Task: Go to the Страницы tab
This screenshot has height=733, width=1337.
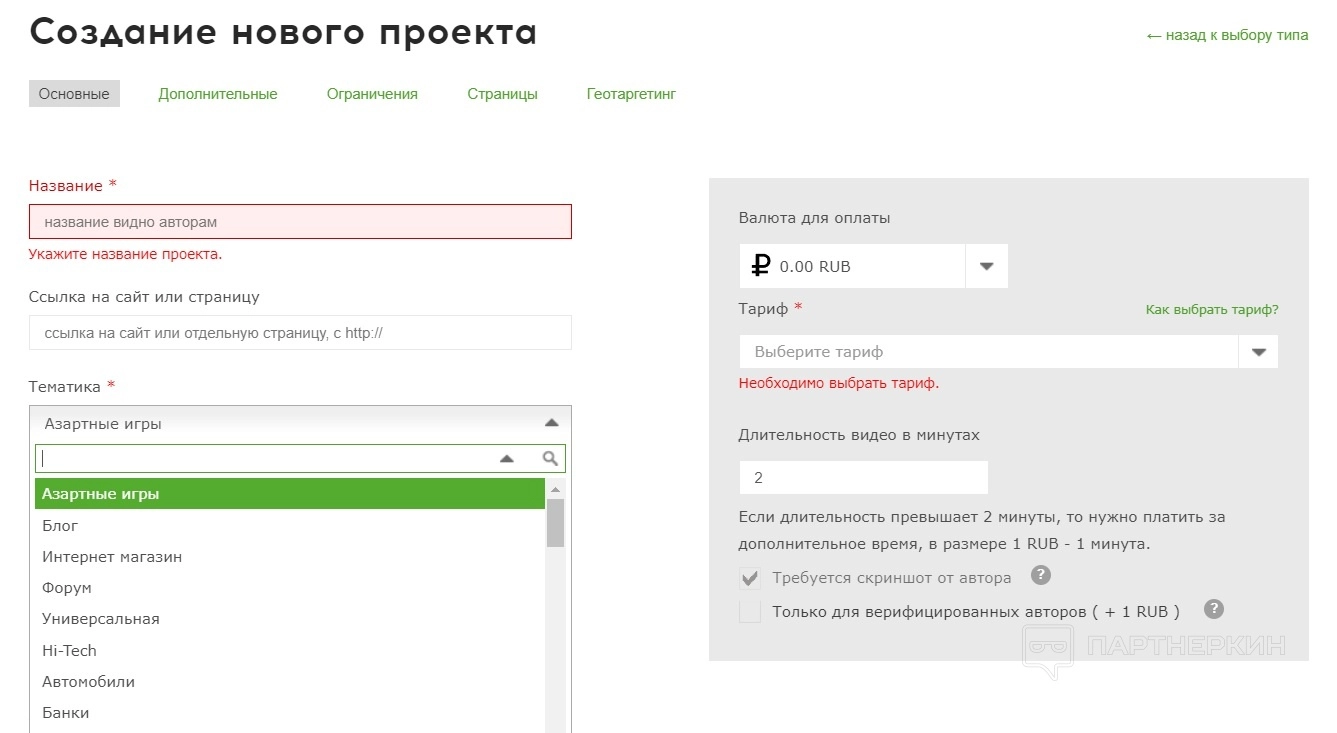Action: (x=502, y=94)
